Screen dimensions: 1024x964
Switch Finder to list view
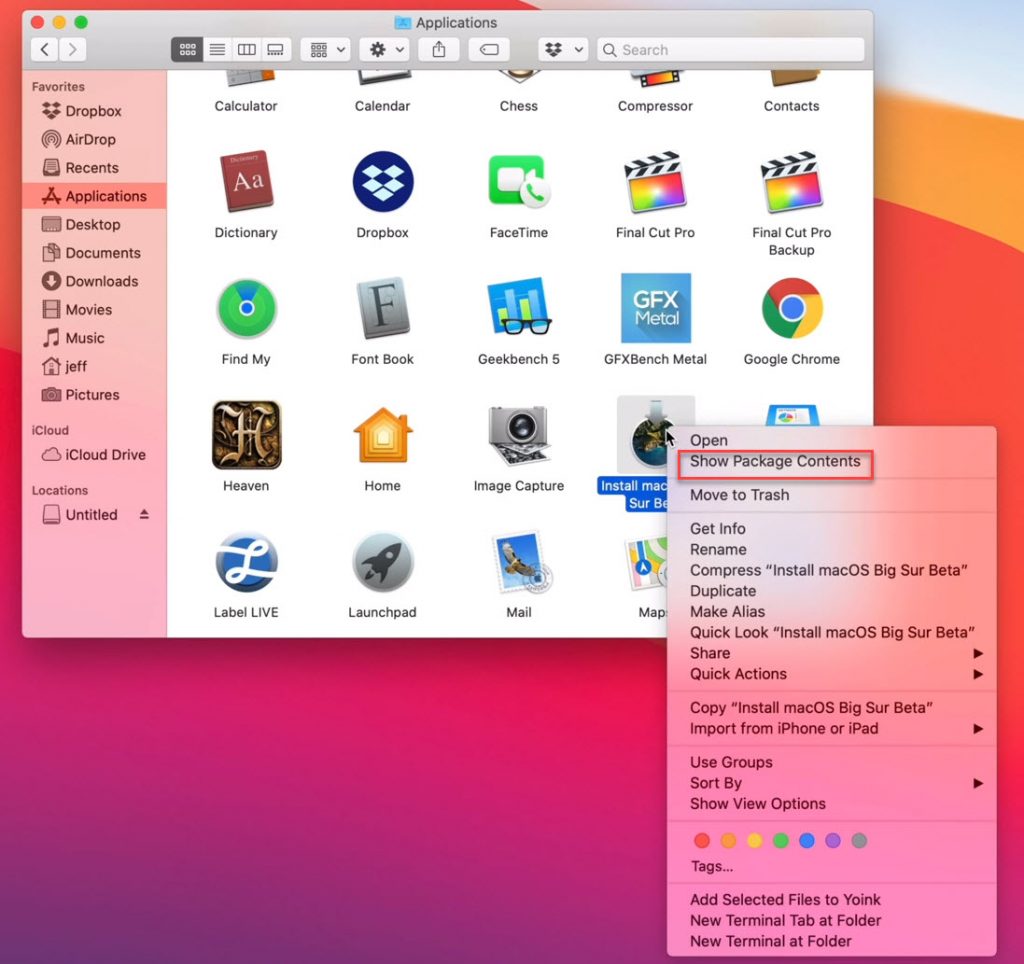[217, 49]
